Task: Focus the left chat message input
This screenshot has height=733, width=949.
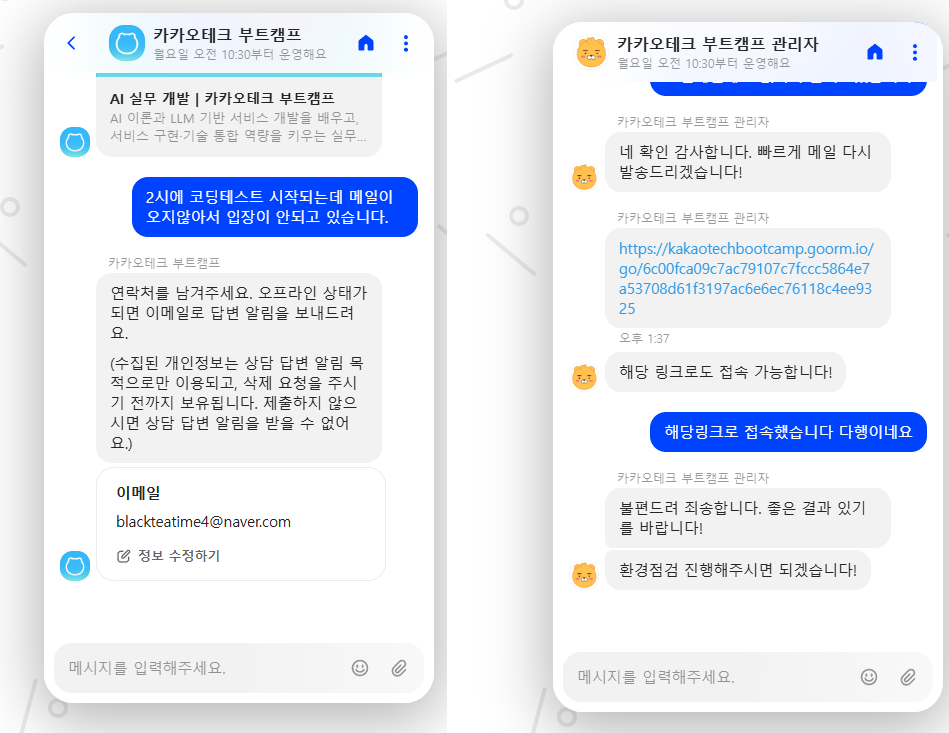Action: click(x=206, y=668)
